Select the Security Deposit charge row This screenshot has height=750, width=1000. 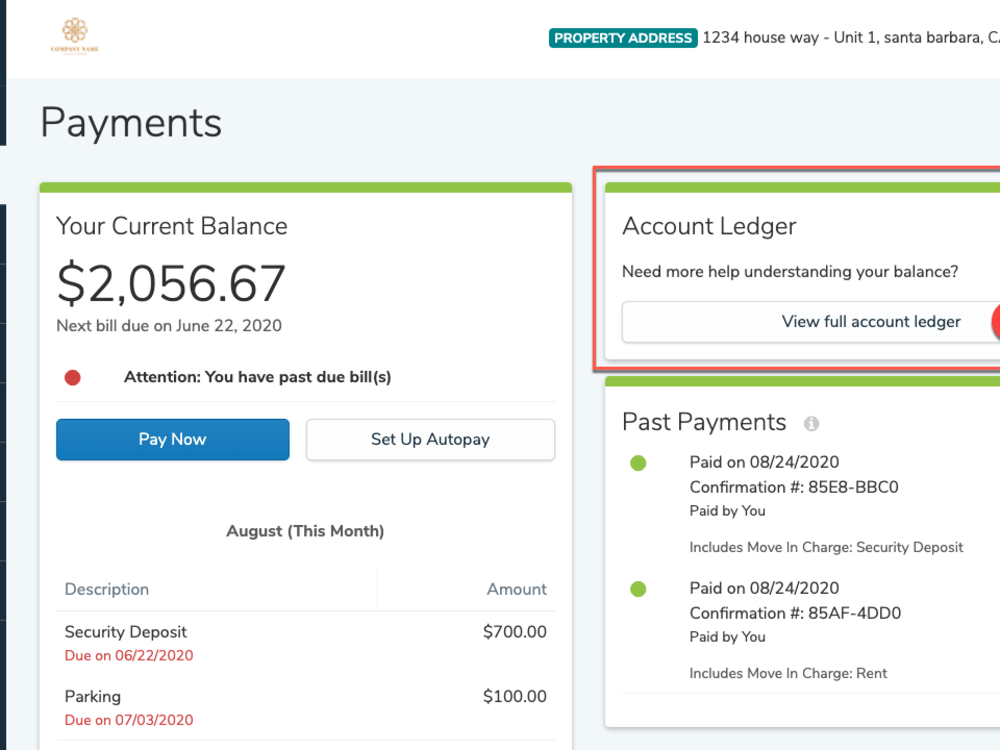coord(305,643)
